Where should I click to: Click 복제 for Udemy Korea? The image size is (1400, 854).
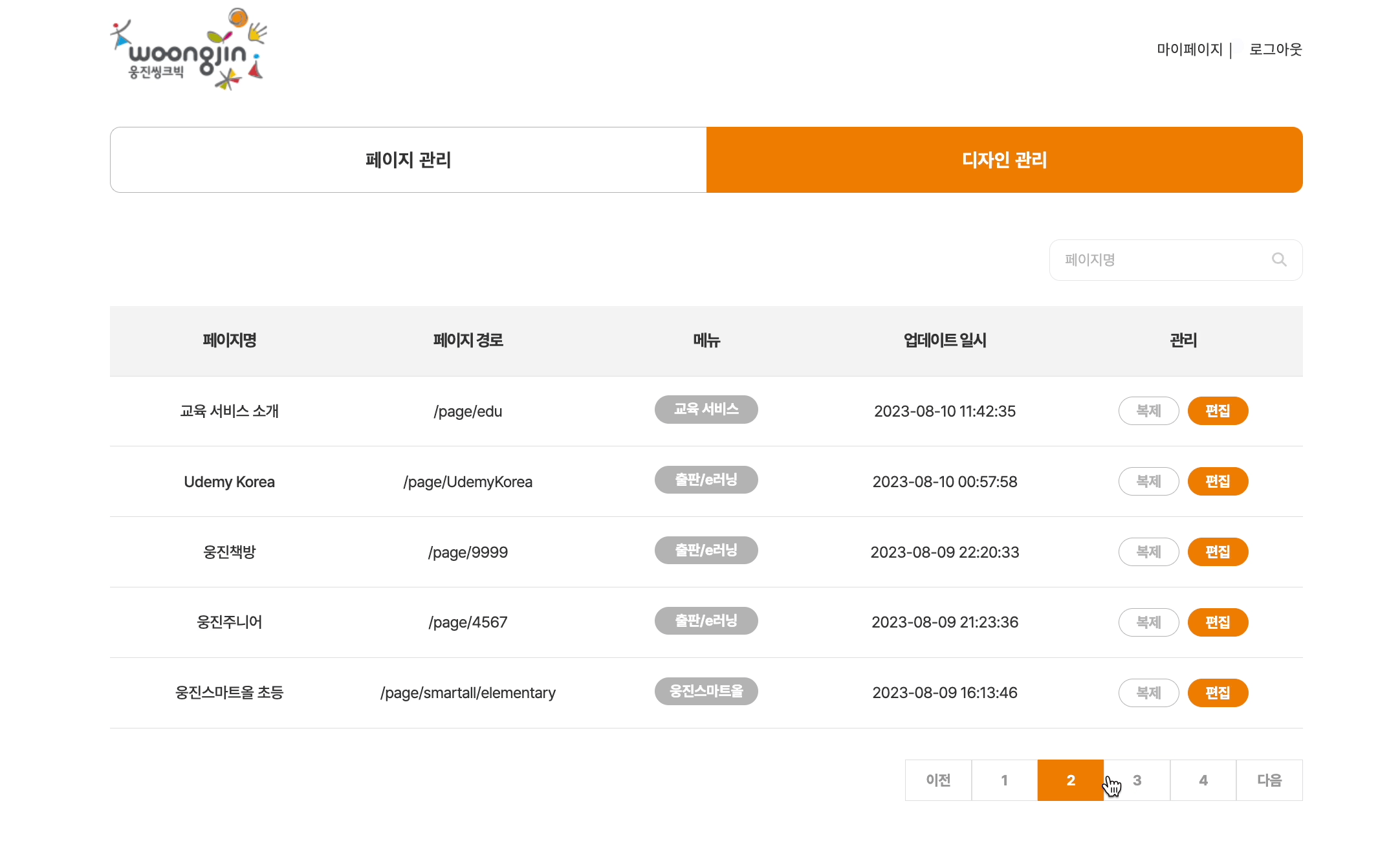pos(1148,481)
